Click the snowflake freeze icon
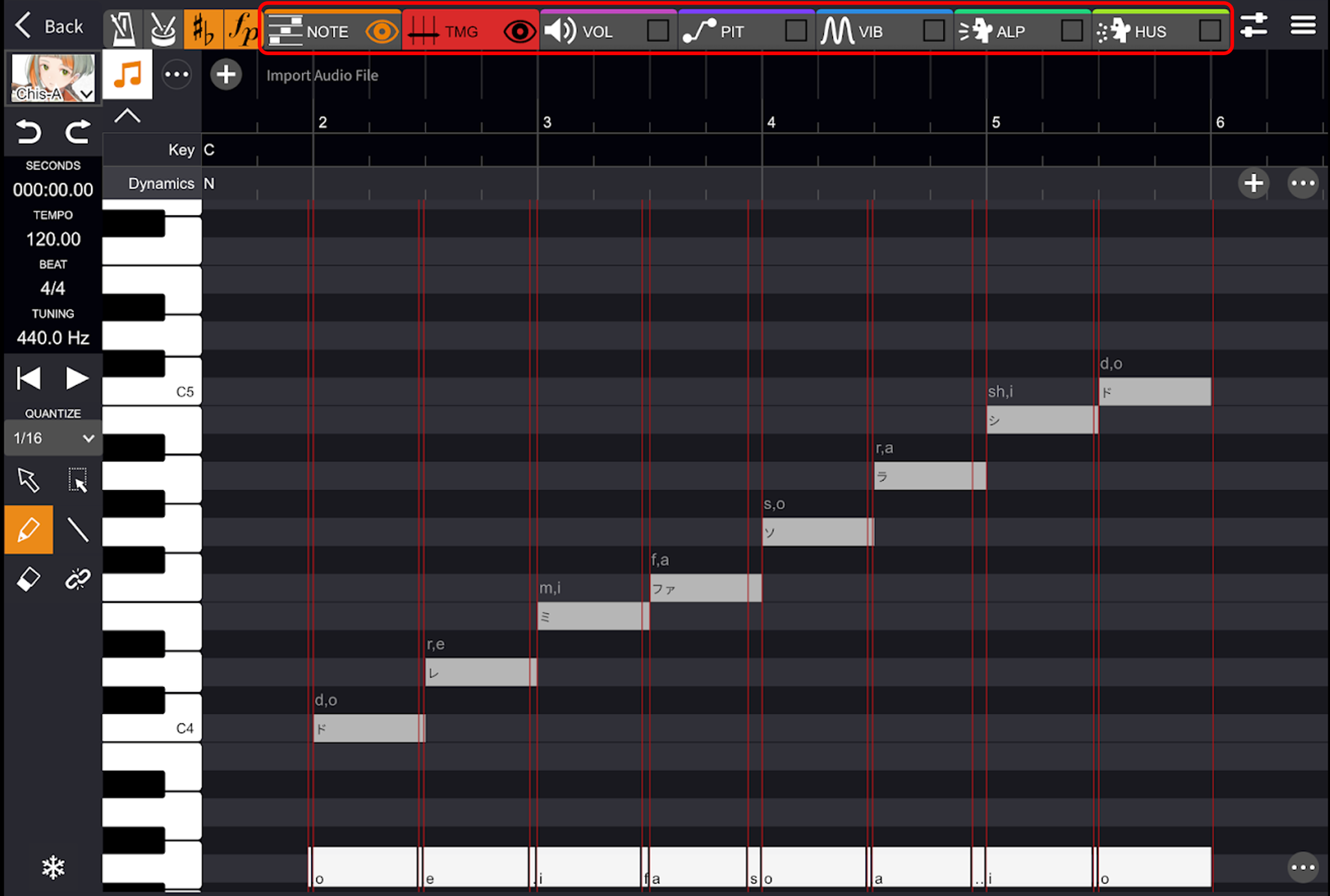The width and height of the screenshot is (1330, 896). [x=53, y=867]
